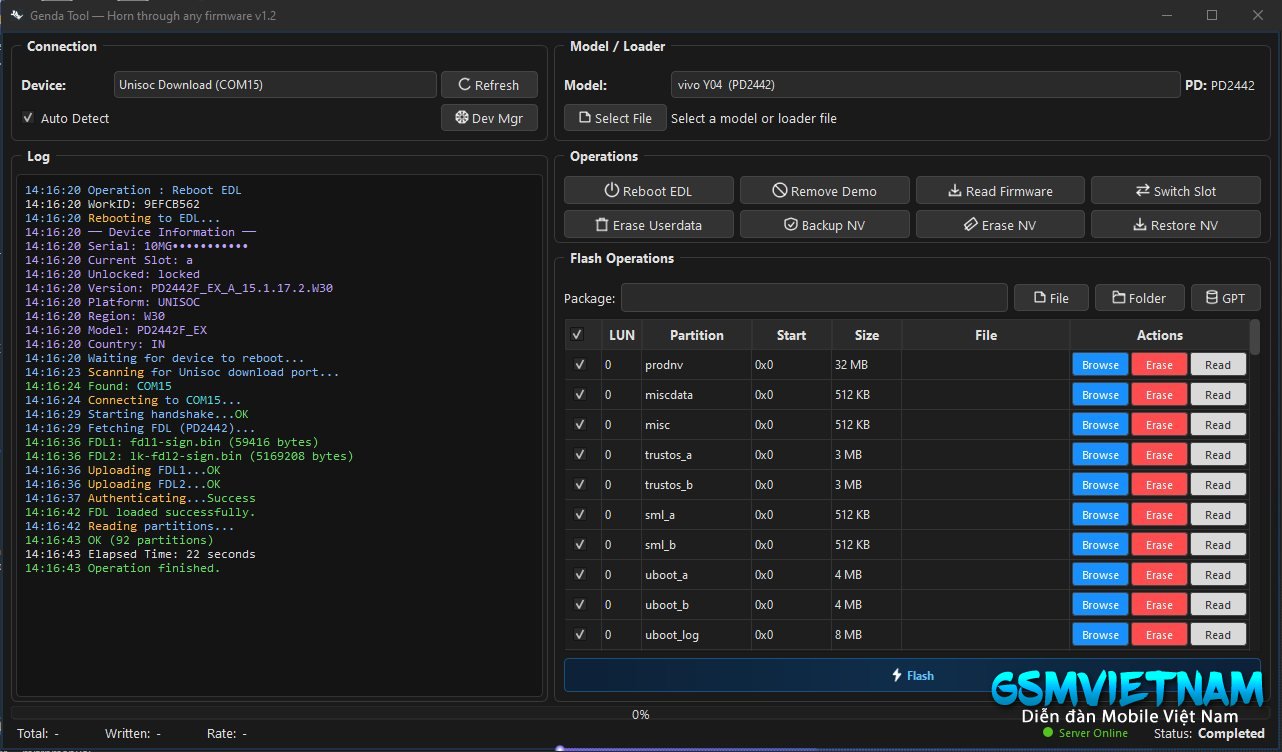Click into the Package path field
Image resolution: width=1282 pixels, height=752 pixels.
coord(814,298)
